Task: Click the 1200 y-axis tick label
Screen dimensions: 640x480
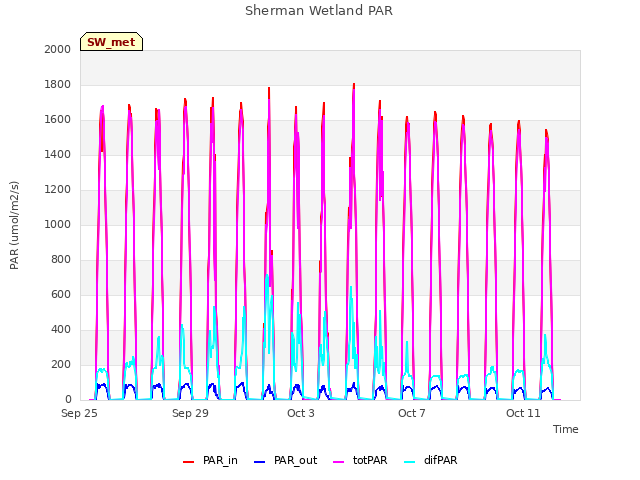Action: [58, 189]
